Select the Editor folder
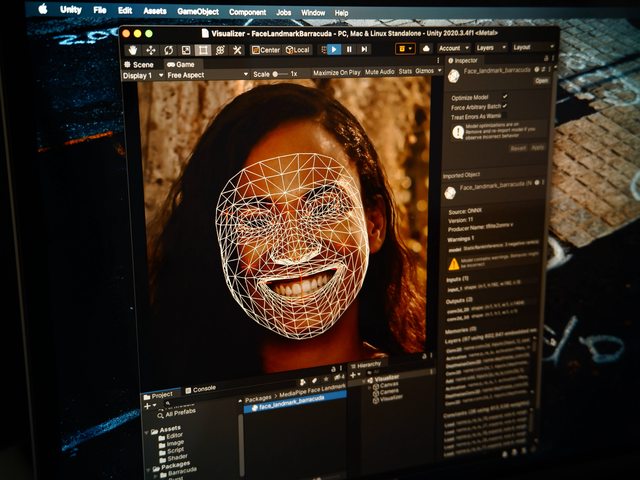640x480 pixels. 170,437
